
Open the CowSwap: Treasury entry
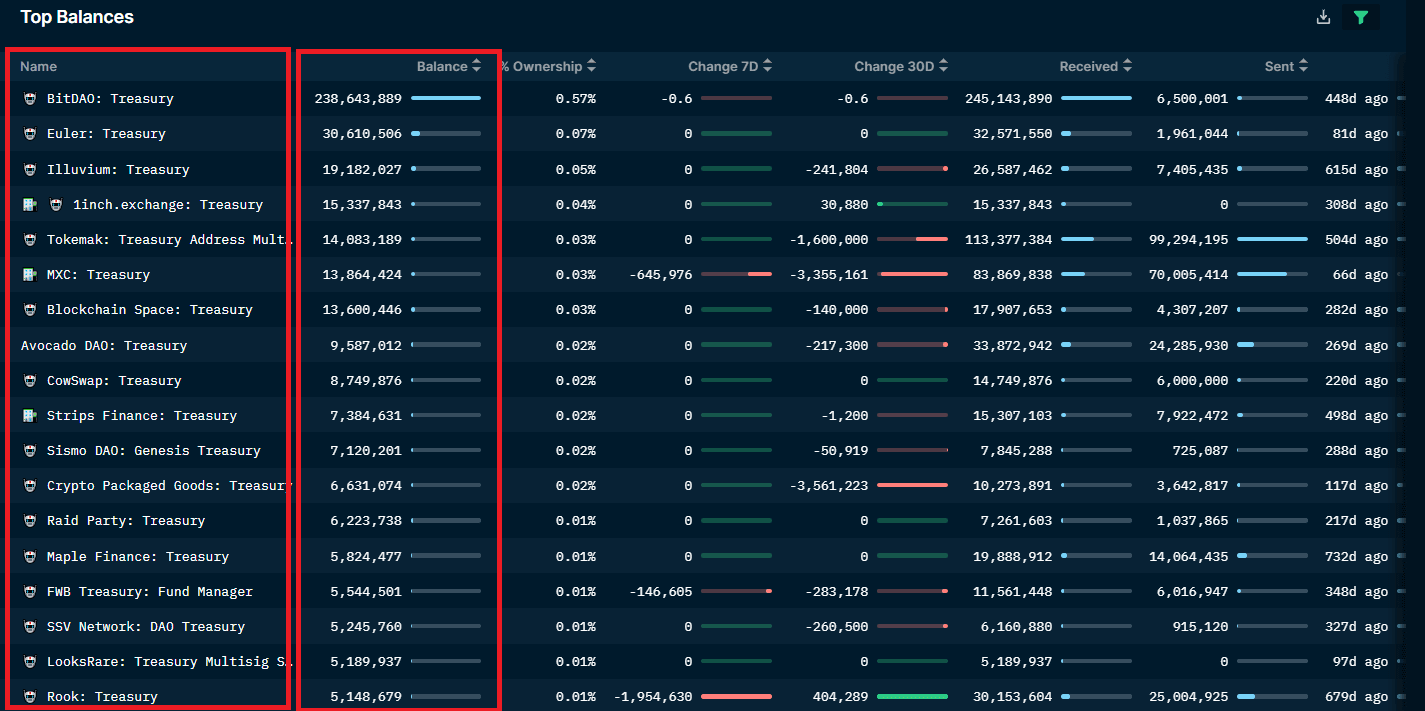pos(114,381)
